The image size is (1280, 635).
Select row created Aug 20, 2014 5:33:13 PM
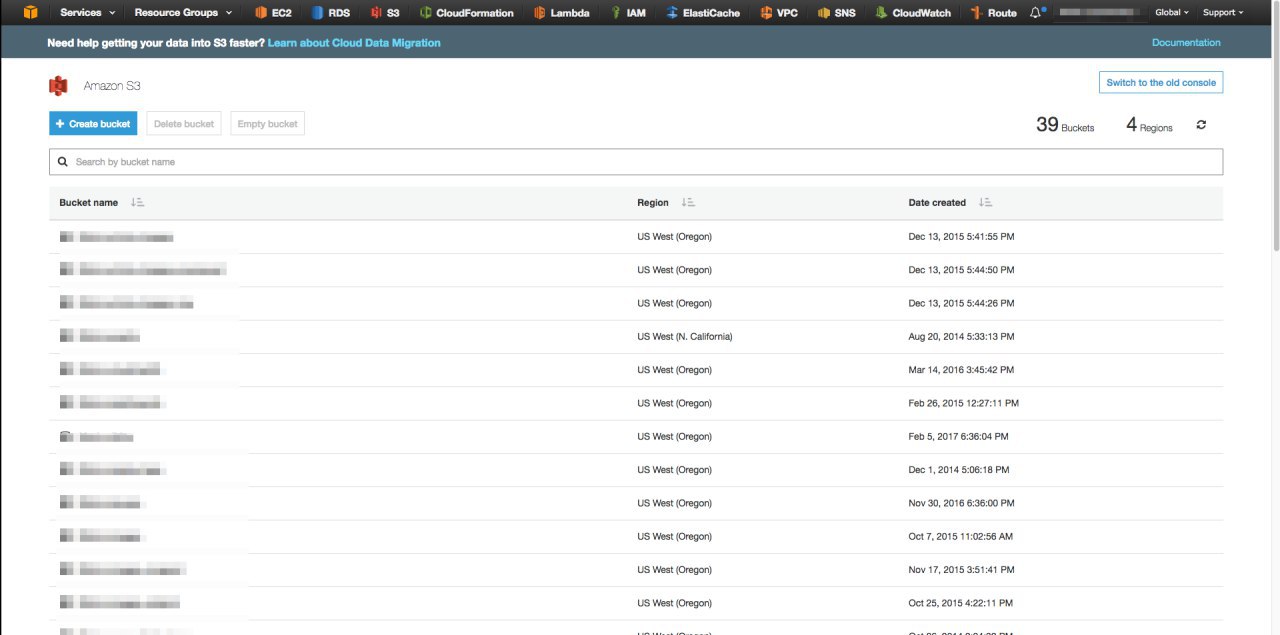point(636,337)
